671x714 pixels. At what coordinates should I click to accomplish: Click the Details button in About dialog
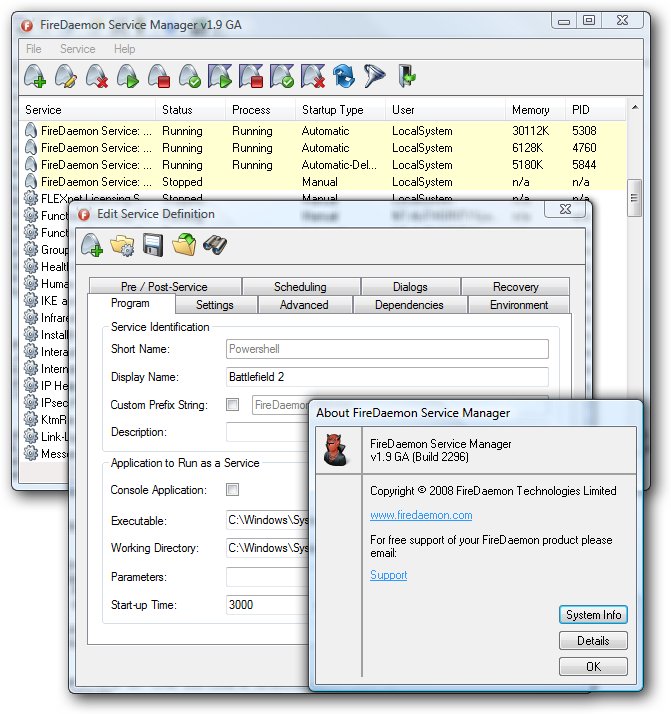pyautogui.click(x=593, y=641)
